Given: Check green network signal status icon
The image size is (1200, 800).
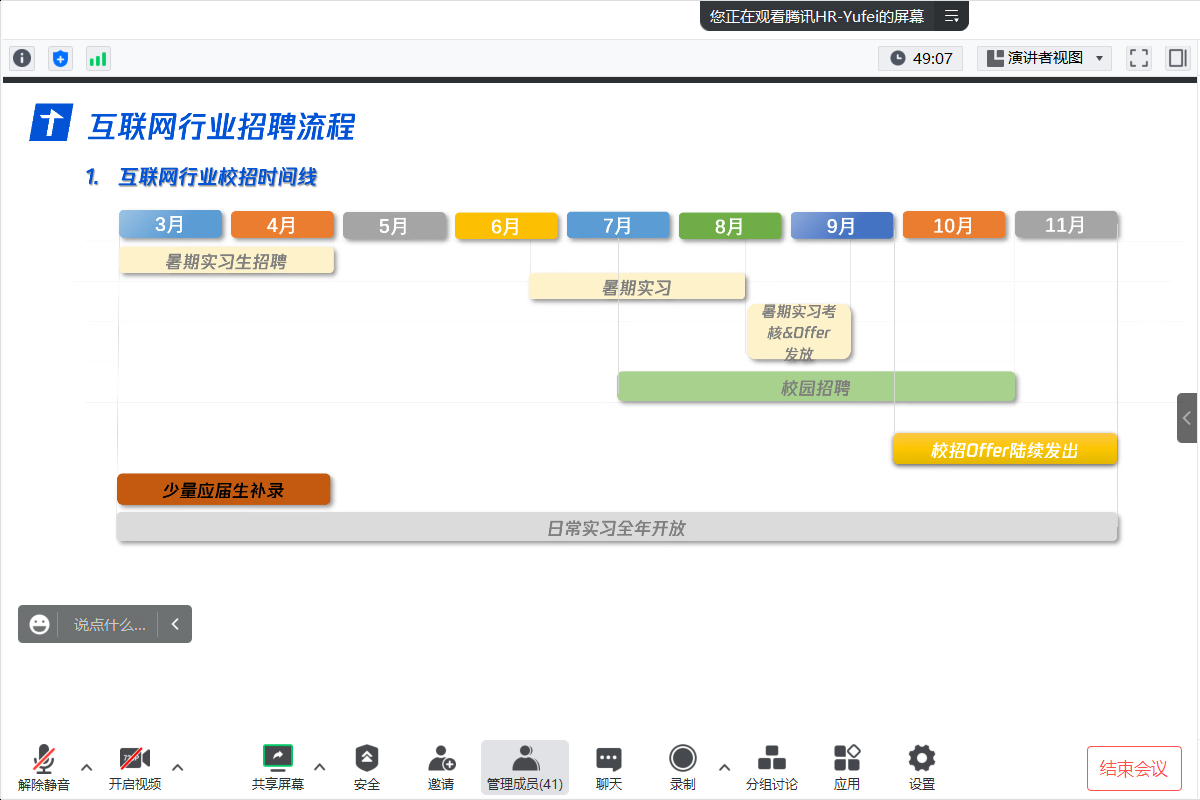Looking at the screenshot, I should tap(98, 58).
